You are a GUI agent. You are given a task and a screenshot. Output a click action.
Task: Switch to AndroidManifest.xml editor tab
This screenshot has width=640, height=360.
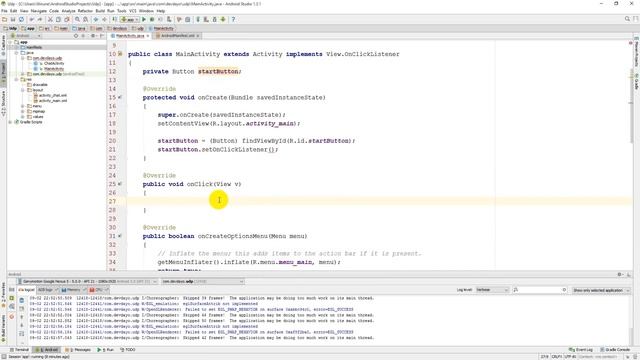(x=177, y=36)
